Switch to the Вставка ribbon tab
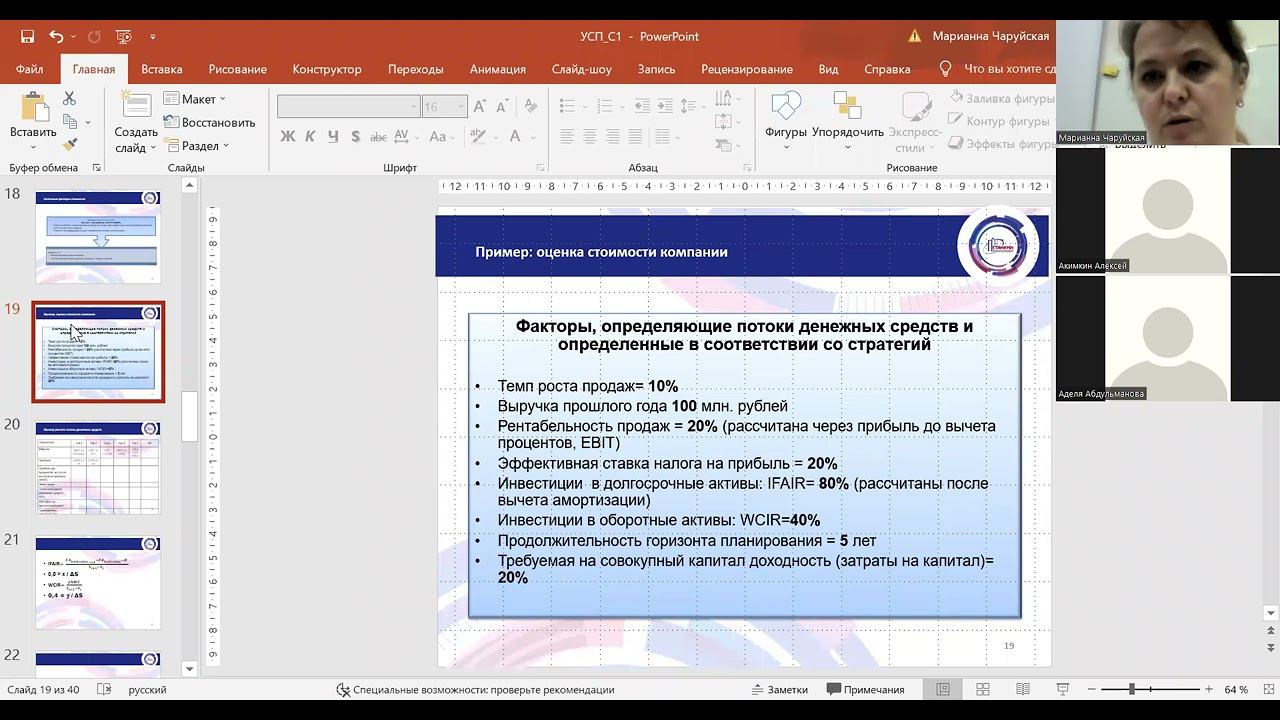Screen dimensions: 1280x720 point(161,69)
